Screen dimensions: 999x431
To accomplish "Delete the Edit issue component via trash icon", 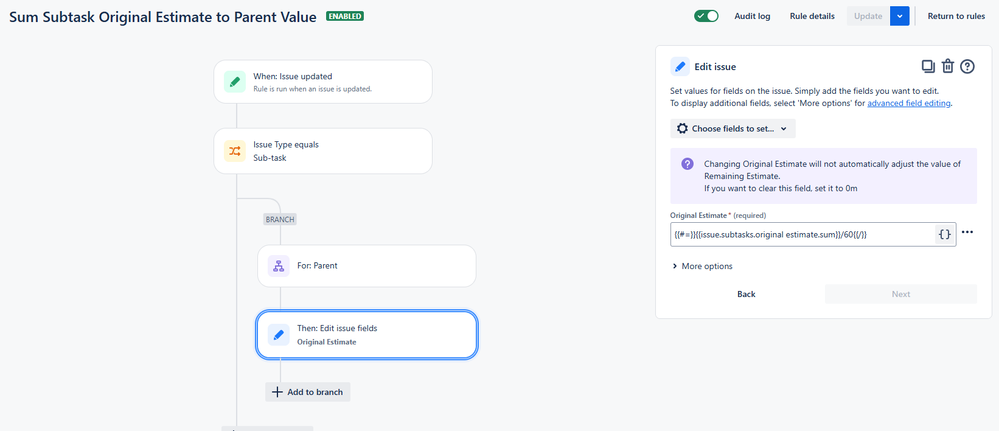I will tap(948, 67).
